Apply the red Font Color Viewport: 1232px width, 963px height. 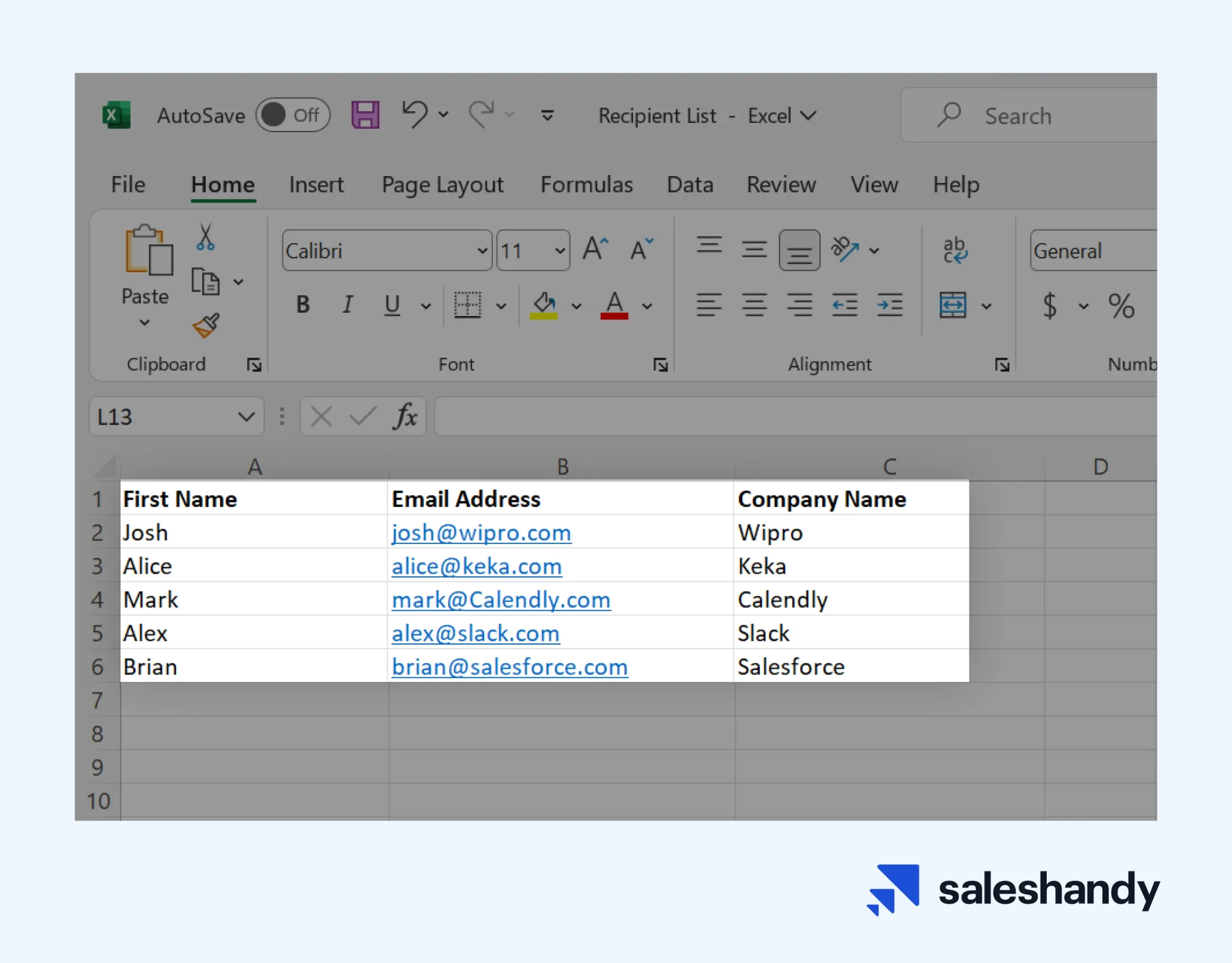click(x=614, y=305)
